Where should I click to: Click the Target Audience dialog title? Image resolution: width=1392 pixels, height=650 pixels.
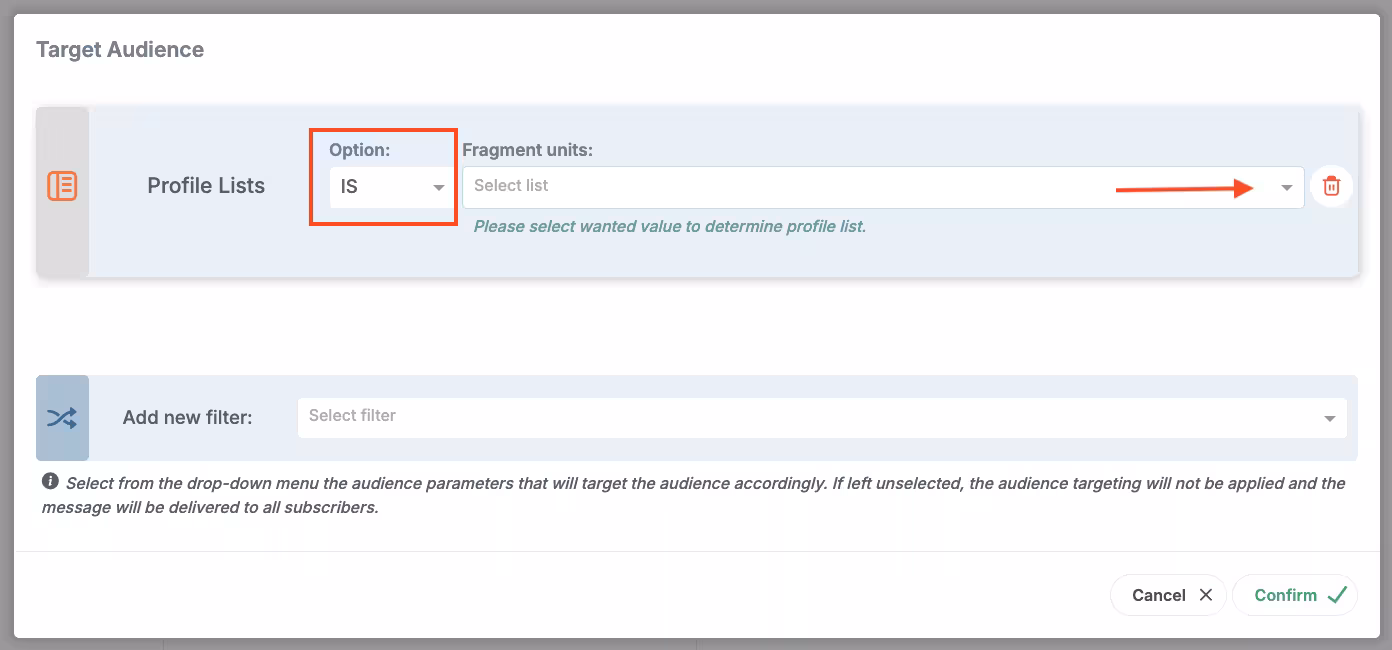coord(120,50)
